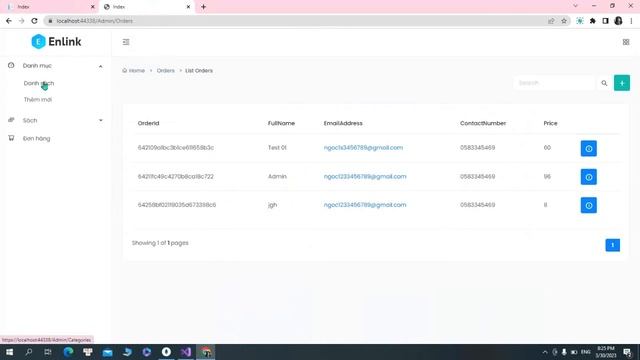The image size is (640, 360).
Task: Reload the page
Action: pos(34,21)
